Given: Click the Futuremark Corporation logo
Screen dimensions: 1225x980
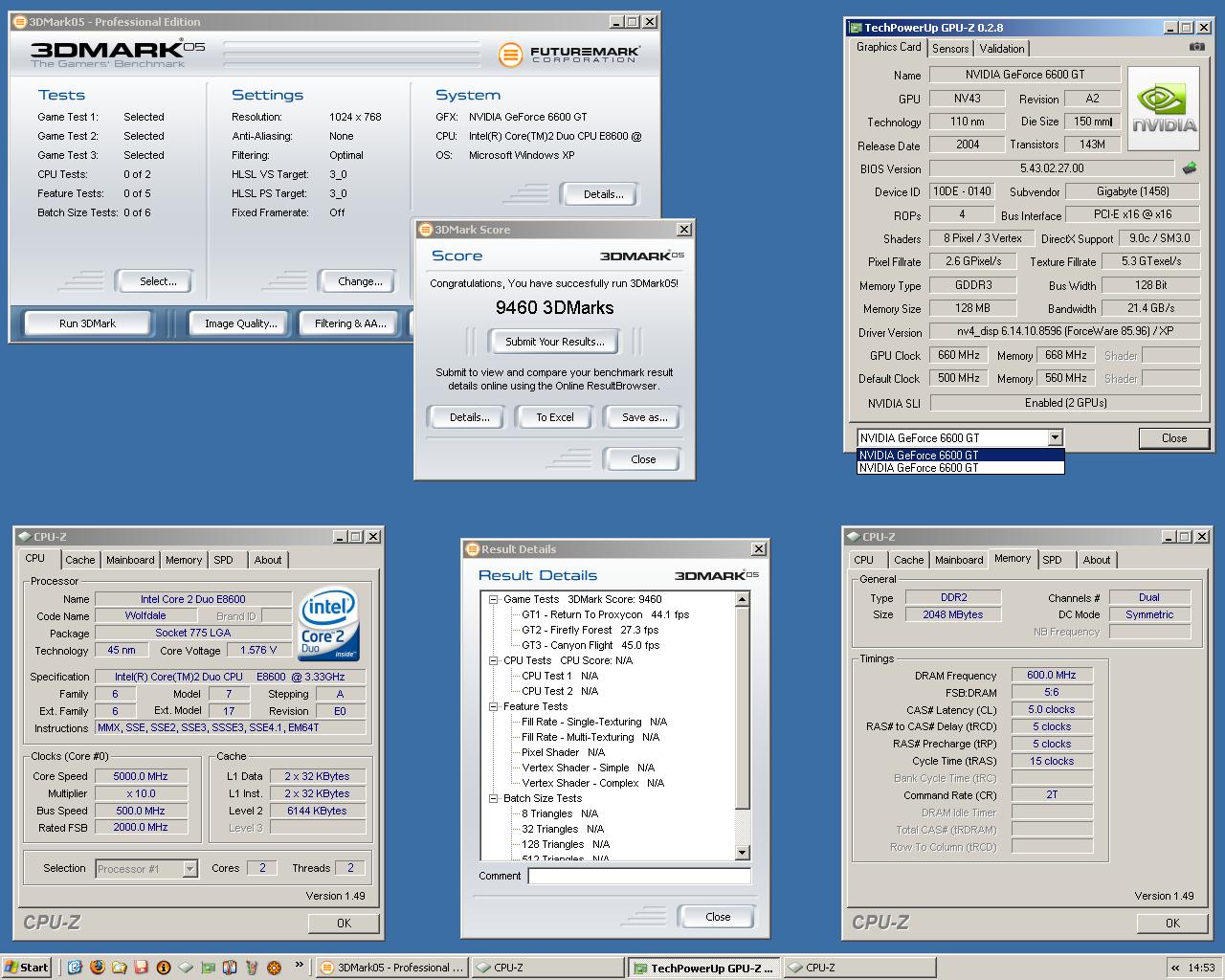Looking at the screenshot, I should pos(568,55).
